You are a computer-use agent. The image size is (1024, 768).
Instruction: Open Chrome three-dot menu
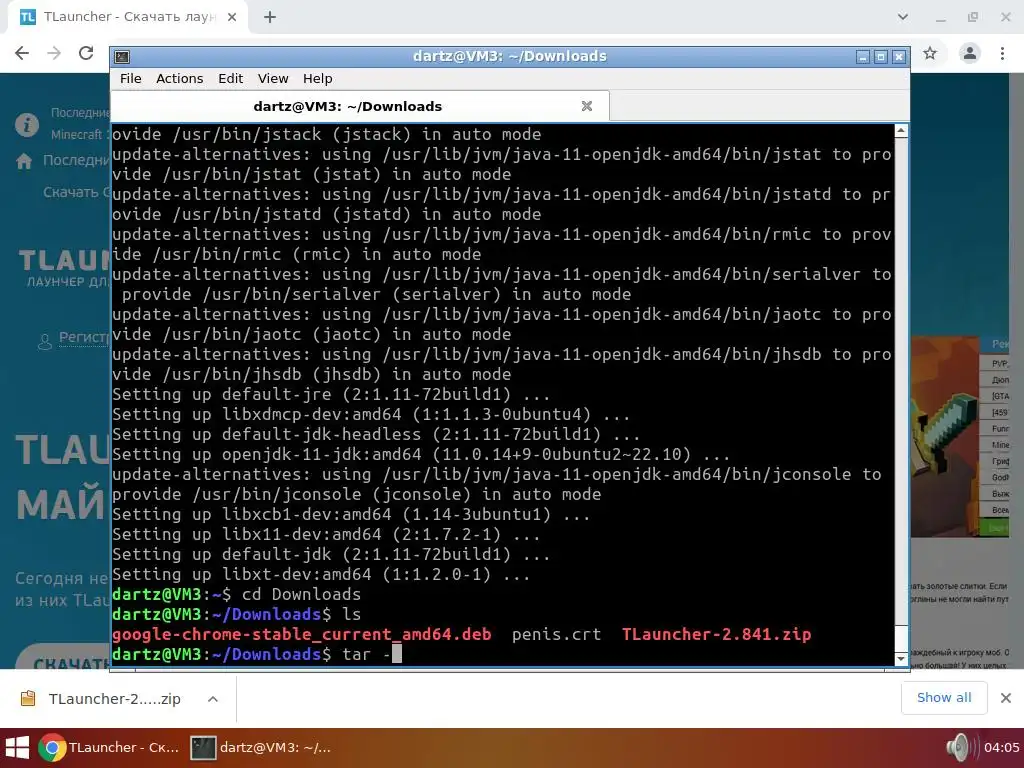1002,53
